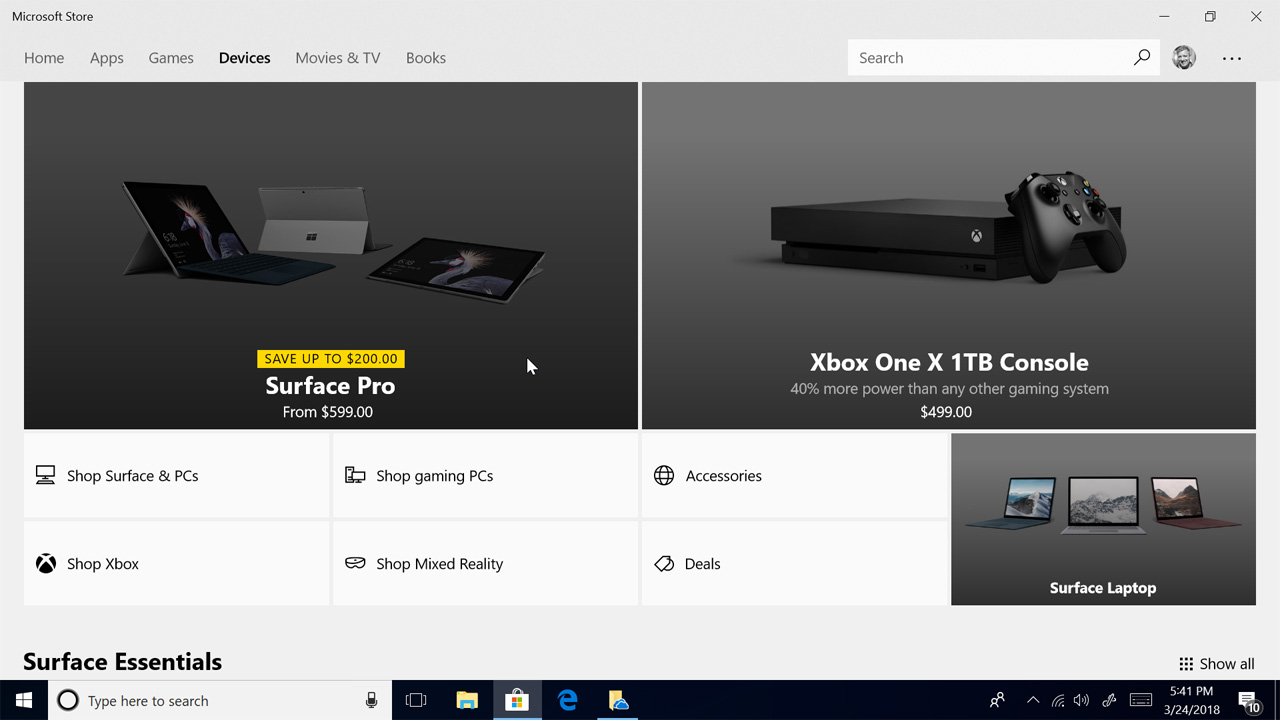The image size is (1280, 720).
Task: Open the See more ellipsis menu
Action: coord(1232,58)
